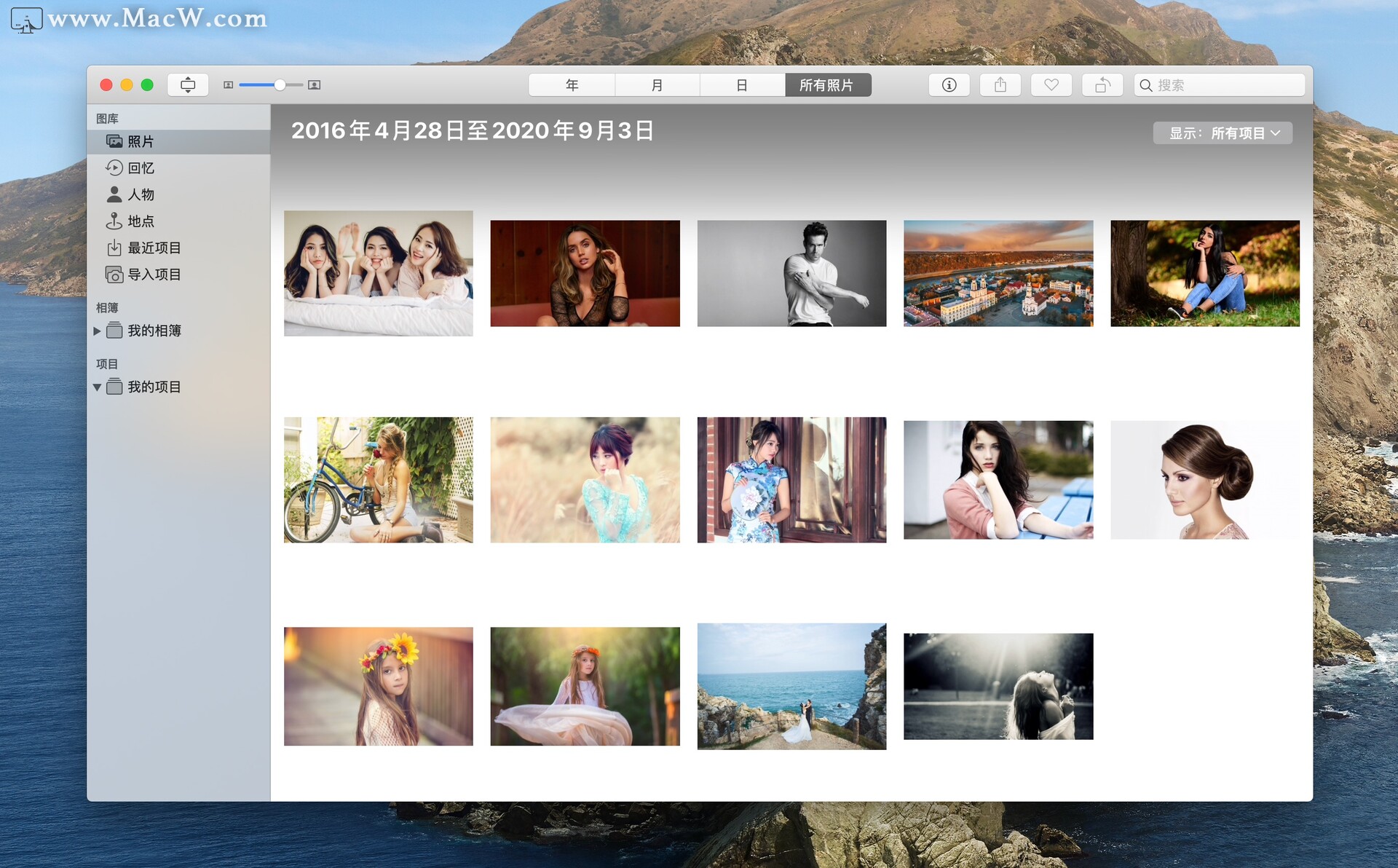Click the rotate photo toolbar icon
Viewport: 1398px width, 868px height.
[1102, 85]
